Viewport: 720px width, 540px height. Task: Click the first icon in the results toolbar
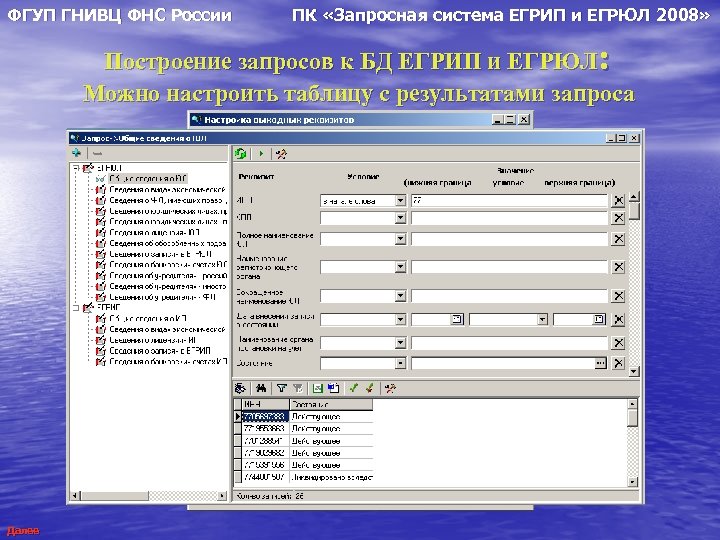coord(240,388)
